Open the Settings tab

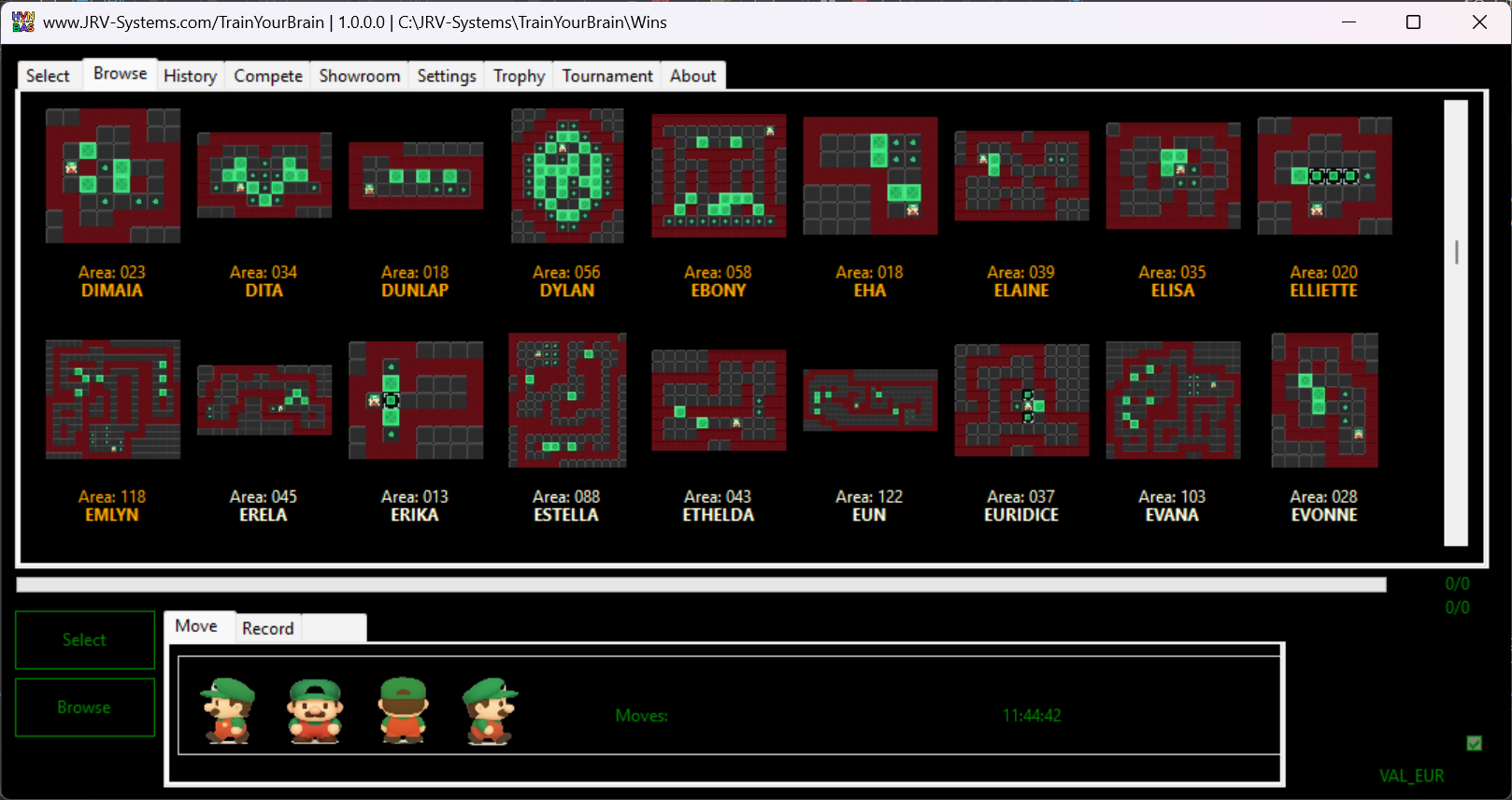(x=447, y=76)
